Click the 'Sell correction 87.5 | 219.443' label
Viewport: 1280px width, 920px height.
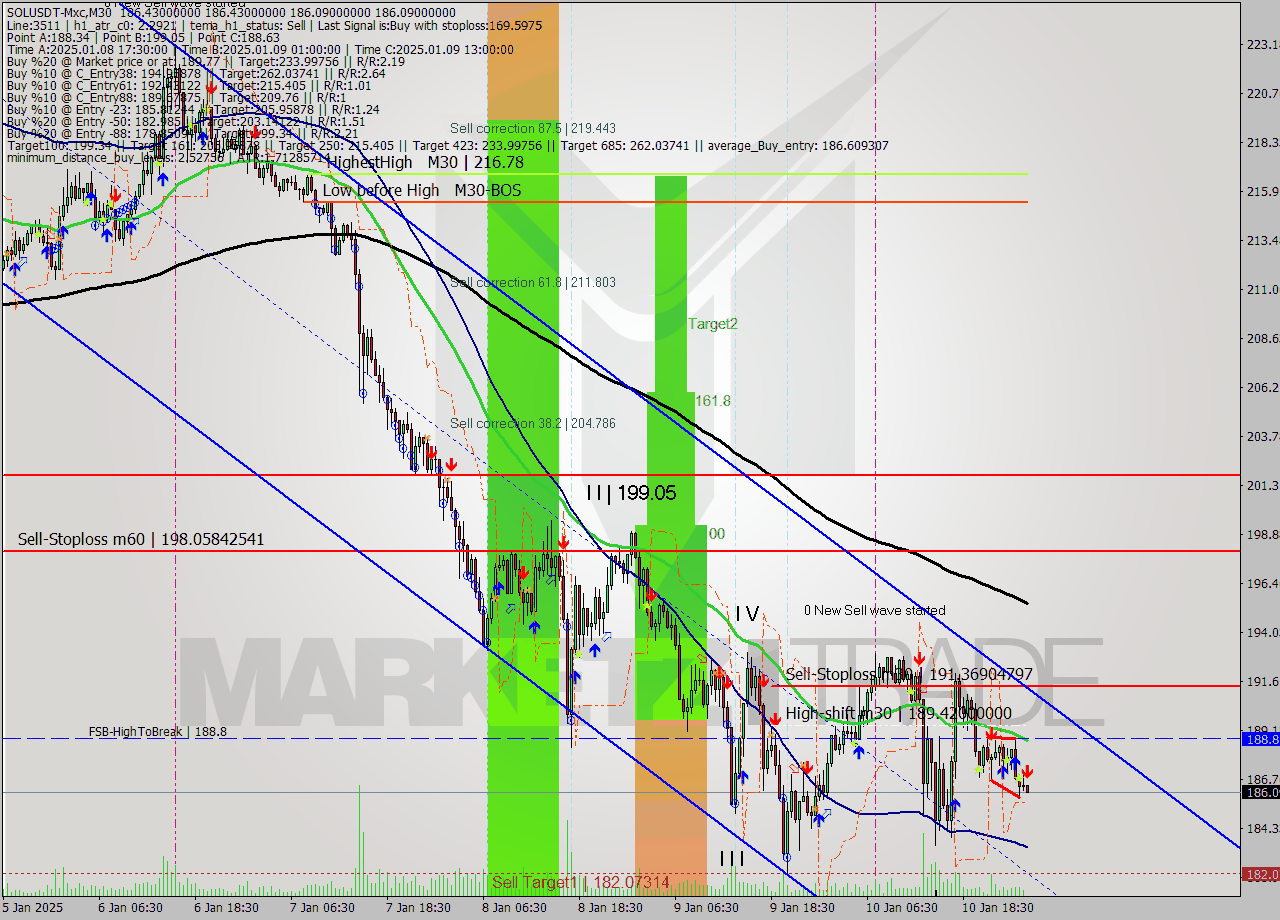[x=532, y=128]
